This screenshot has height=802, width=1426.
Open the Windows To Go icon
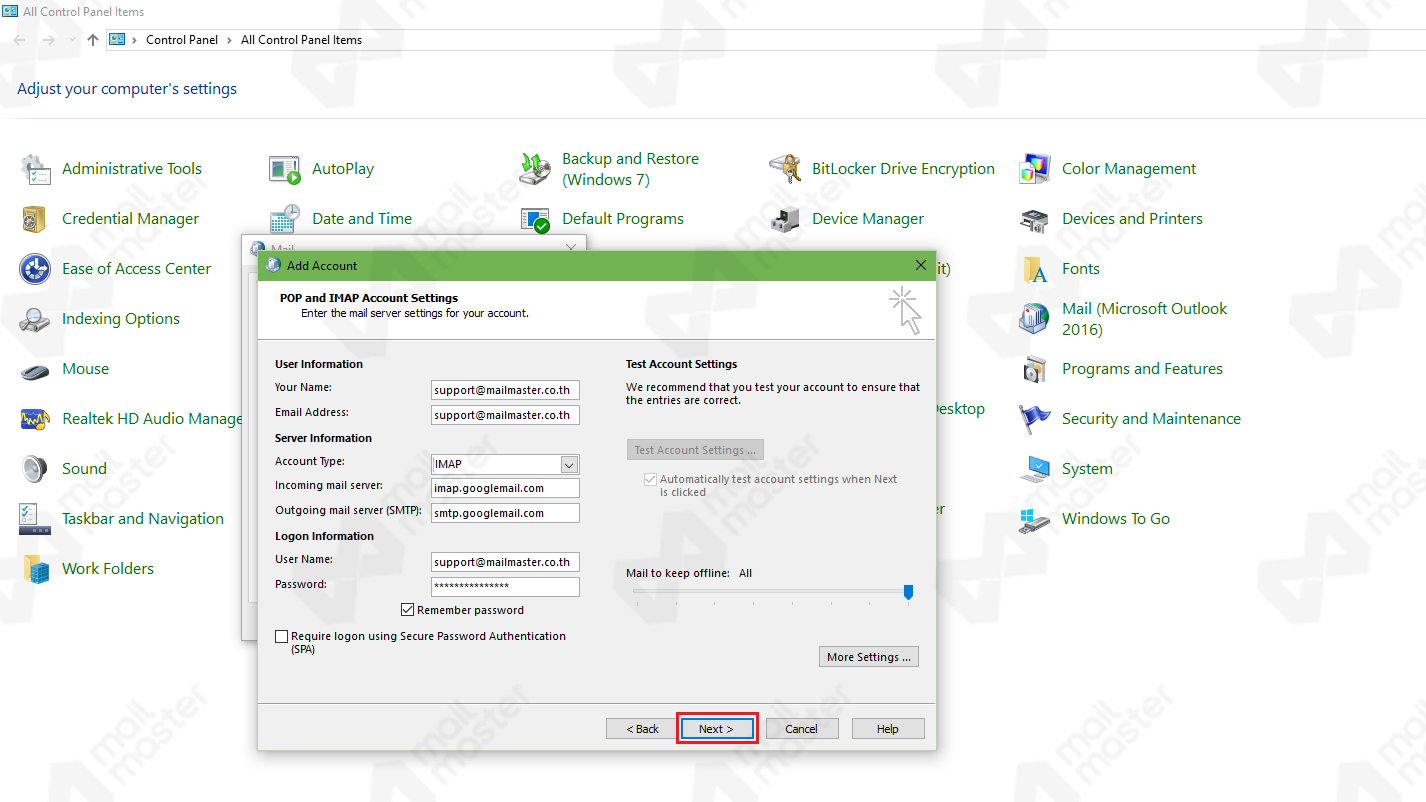(1035, 519)
